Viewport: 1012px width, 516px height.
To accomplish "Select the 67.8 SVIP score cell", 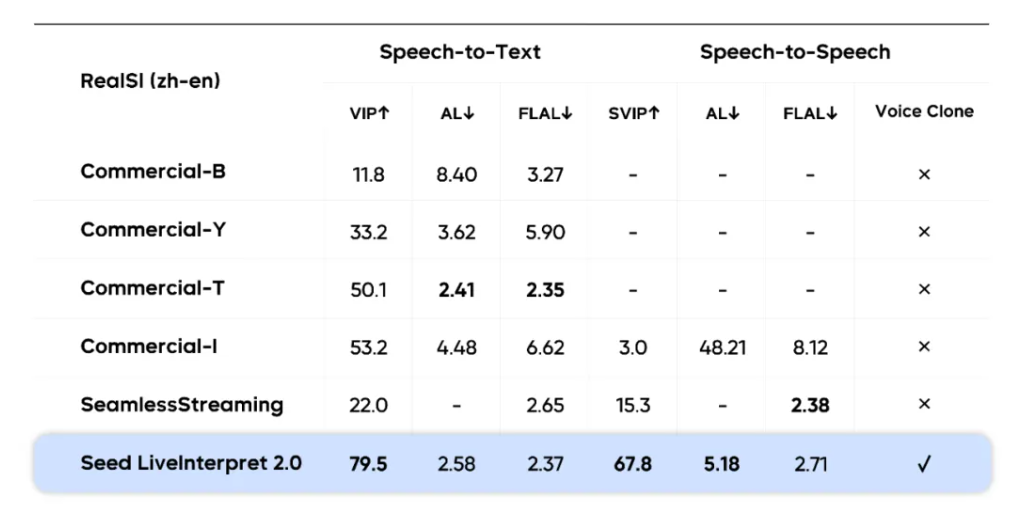I will (634, 464).
